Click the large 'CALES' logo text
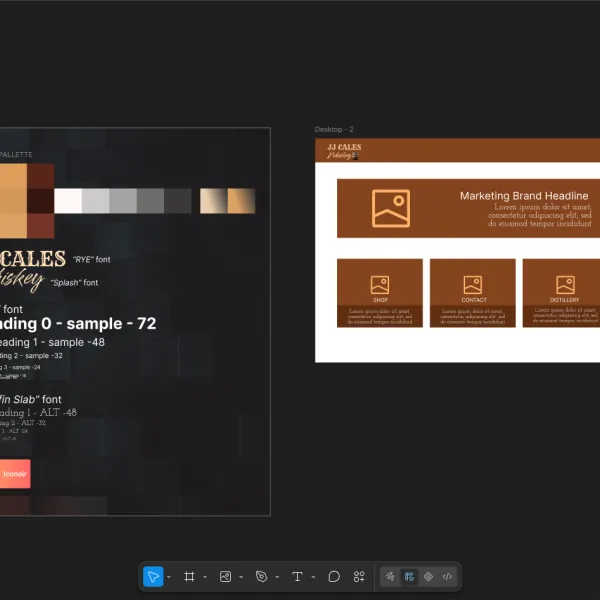The image size is (600, 600). tap(33, 259)
